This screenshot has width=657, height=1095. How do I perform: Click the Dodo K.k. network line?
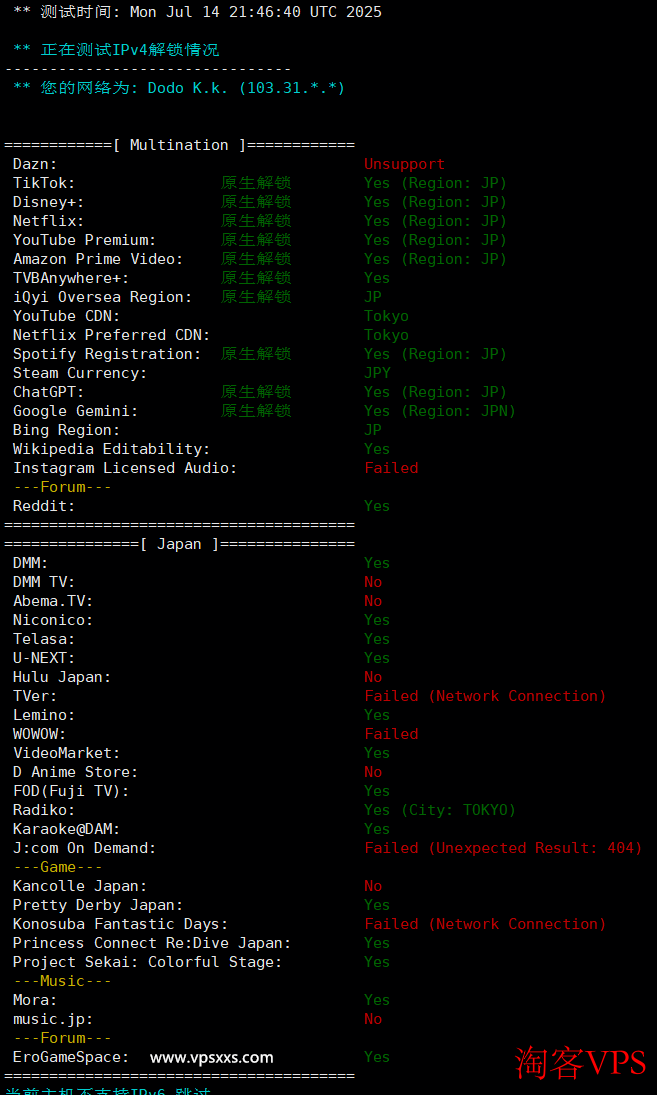pyautogui.click(x=180, y=88)
